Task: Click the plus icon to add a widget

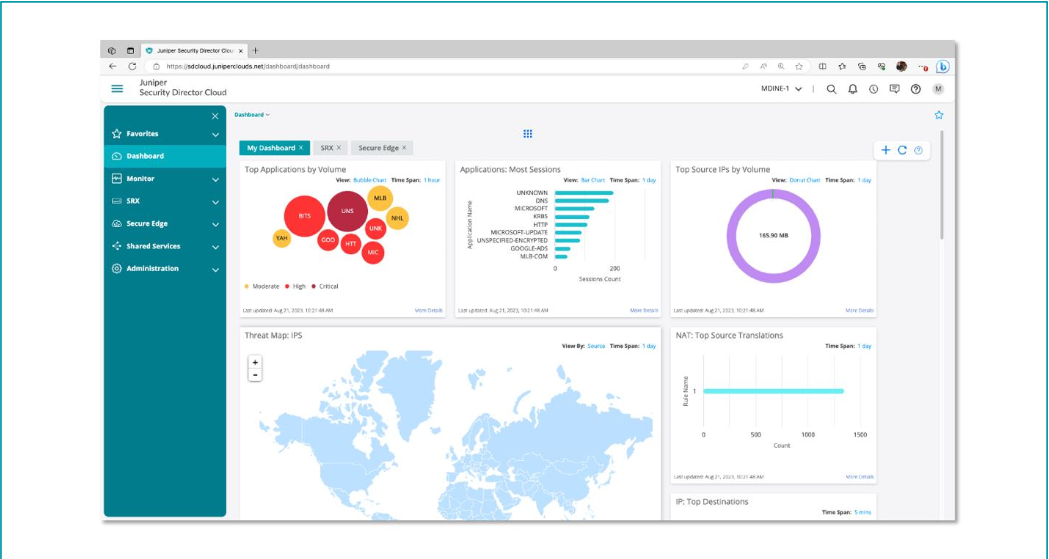Action: [885, 150]
